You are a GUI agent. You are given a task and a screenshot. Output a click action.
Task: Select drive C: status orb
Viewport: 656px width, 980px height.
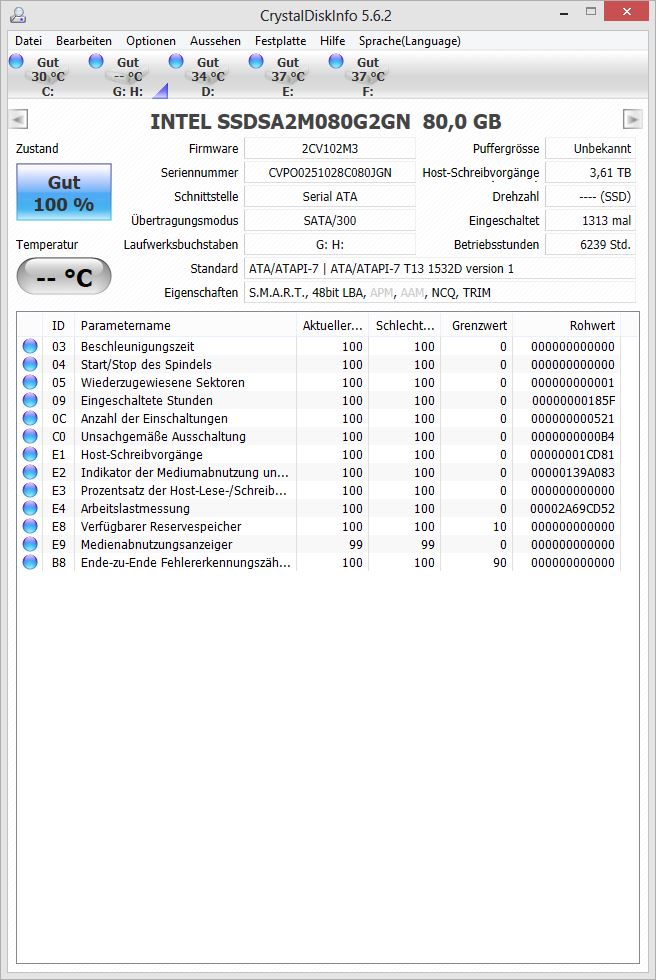click(x=16, y=61)
